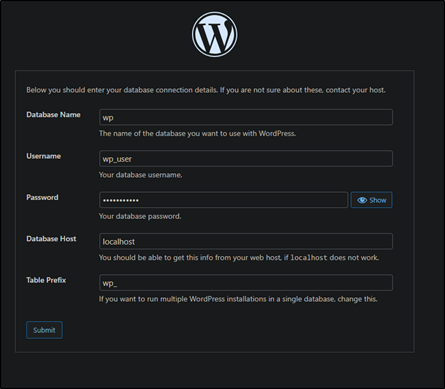
Task: Click the Username label
Action: click(x=44, y=156)
